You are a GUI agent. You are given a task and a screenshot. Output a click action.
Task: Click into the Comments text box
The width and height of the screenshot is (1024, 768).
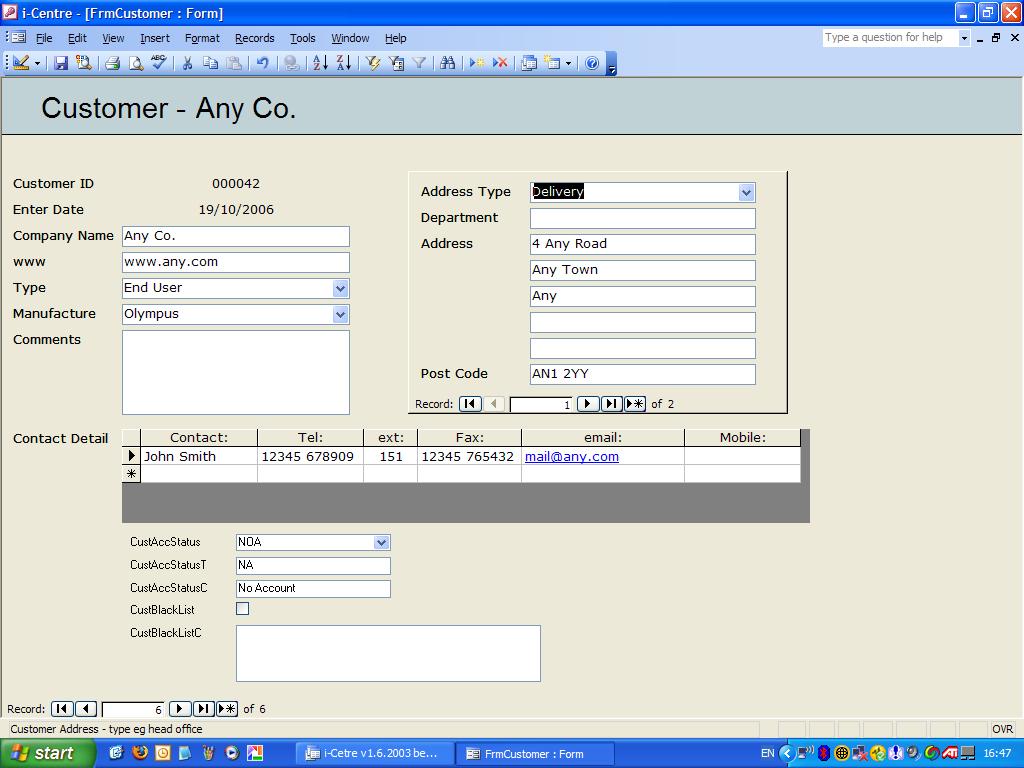[236, 372]
